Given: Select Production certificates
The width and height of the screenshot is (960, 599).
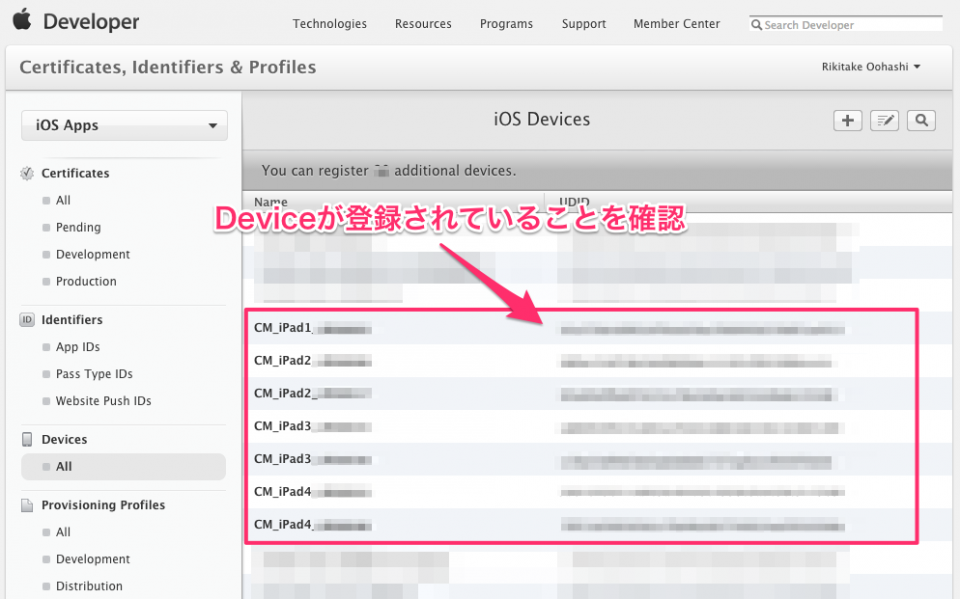Looking at the screenshot, I should [x=86, y=281].
